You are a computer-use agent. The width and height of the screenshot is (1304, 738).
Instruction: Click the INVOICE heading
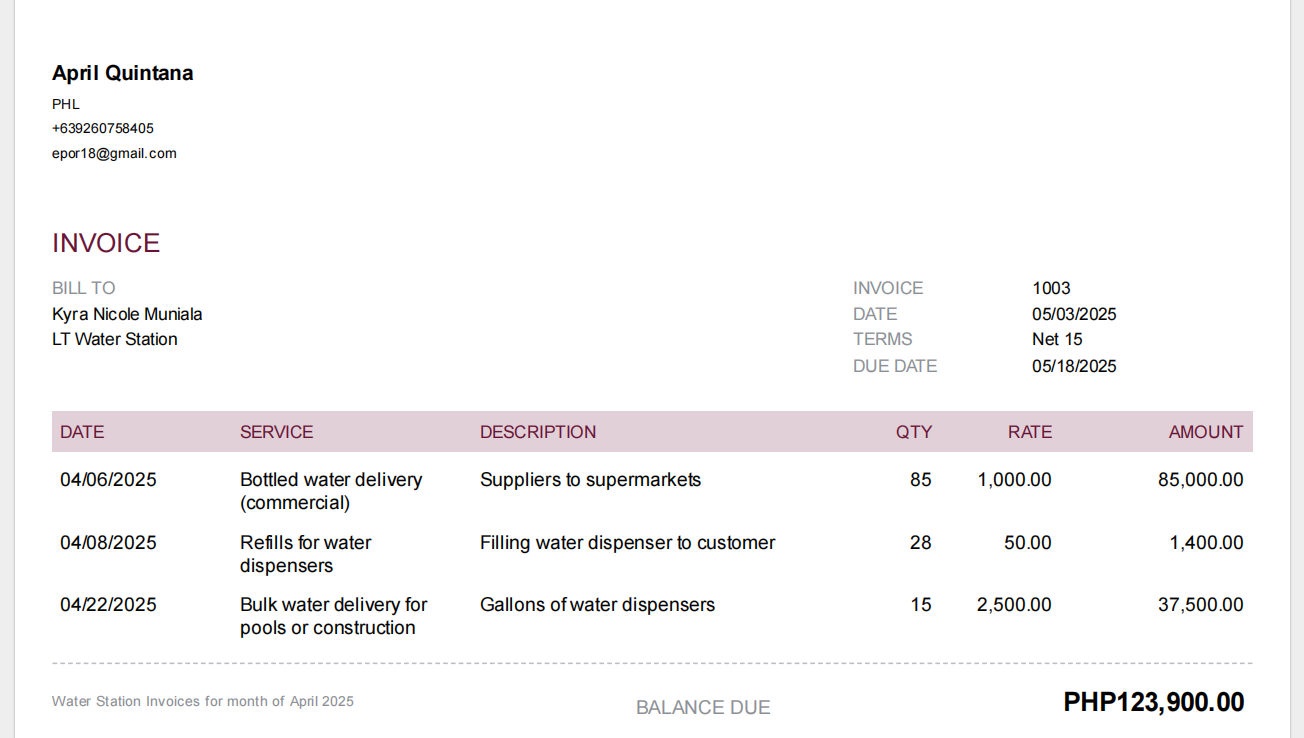[106, 243]
